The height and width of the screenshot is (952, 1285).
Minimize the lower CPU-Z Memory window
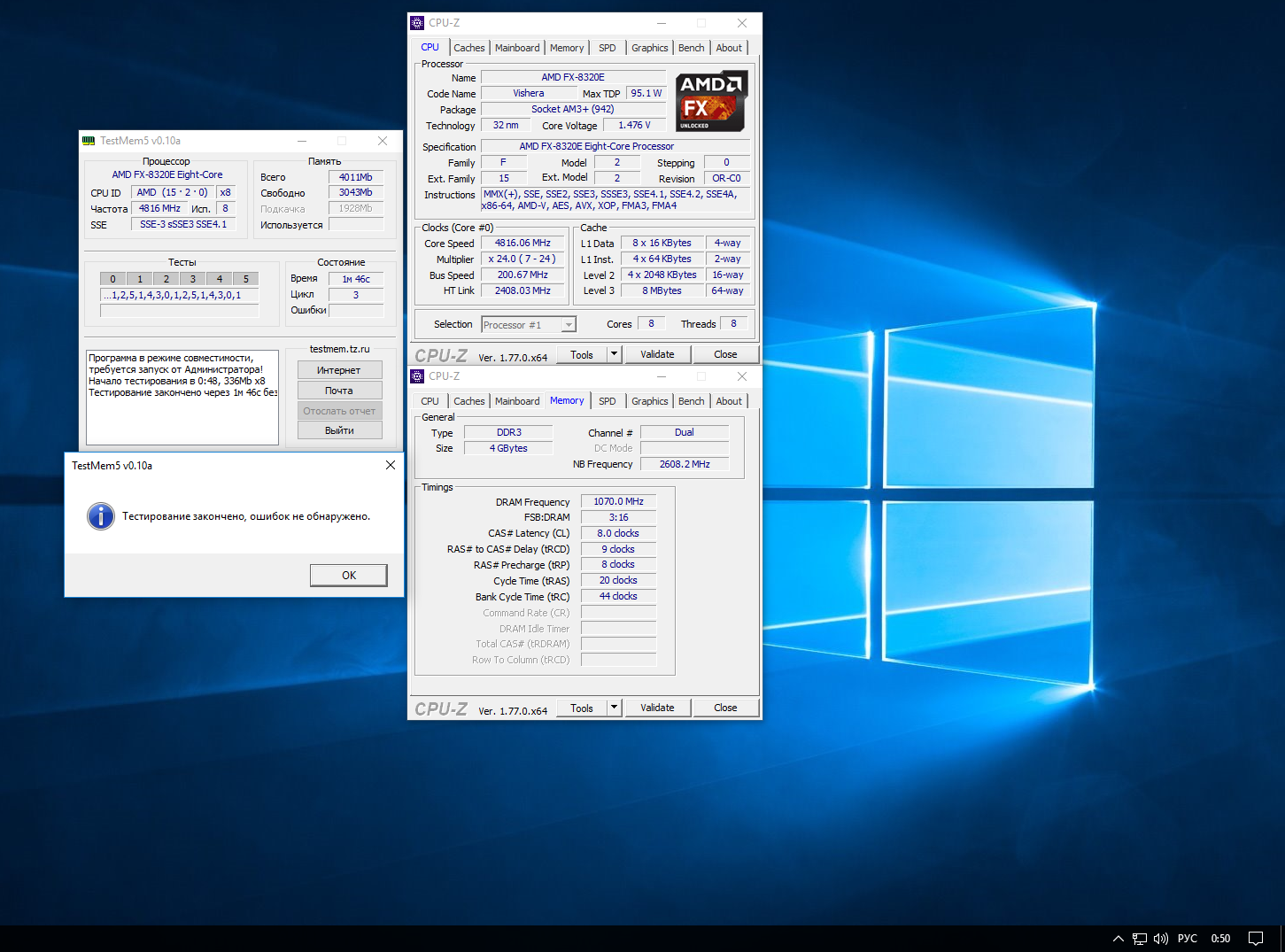click(x=662, y=376)
